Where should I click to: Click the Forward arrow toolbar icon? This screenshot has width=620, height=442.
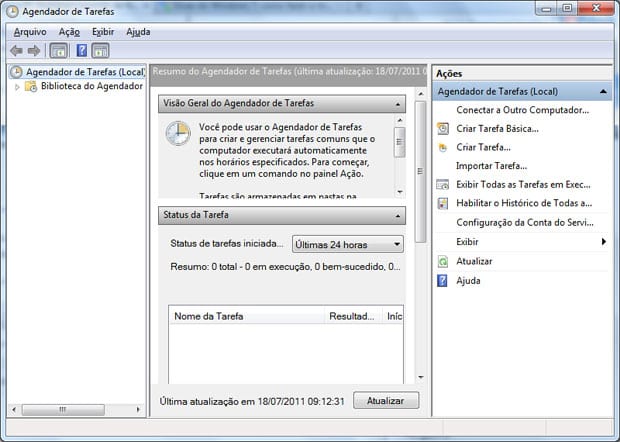34,51
